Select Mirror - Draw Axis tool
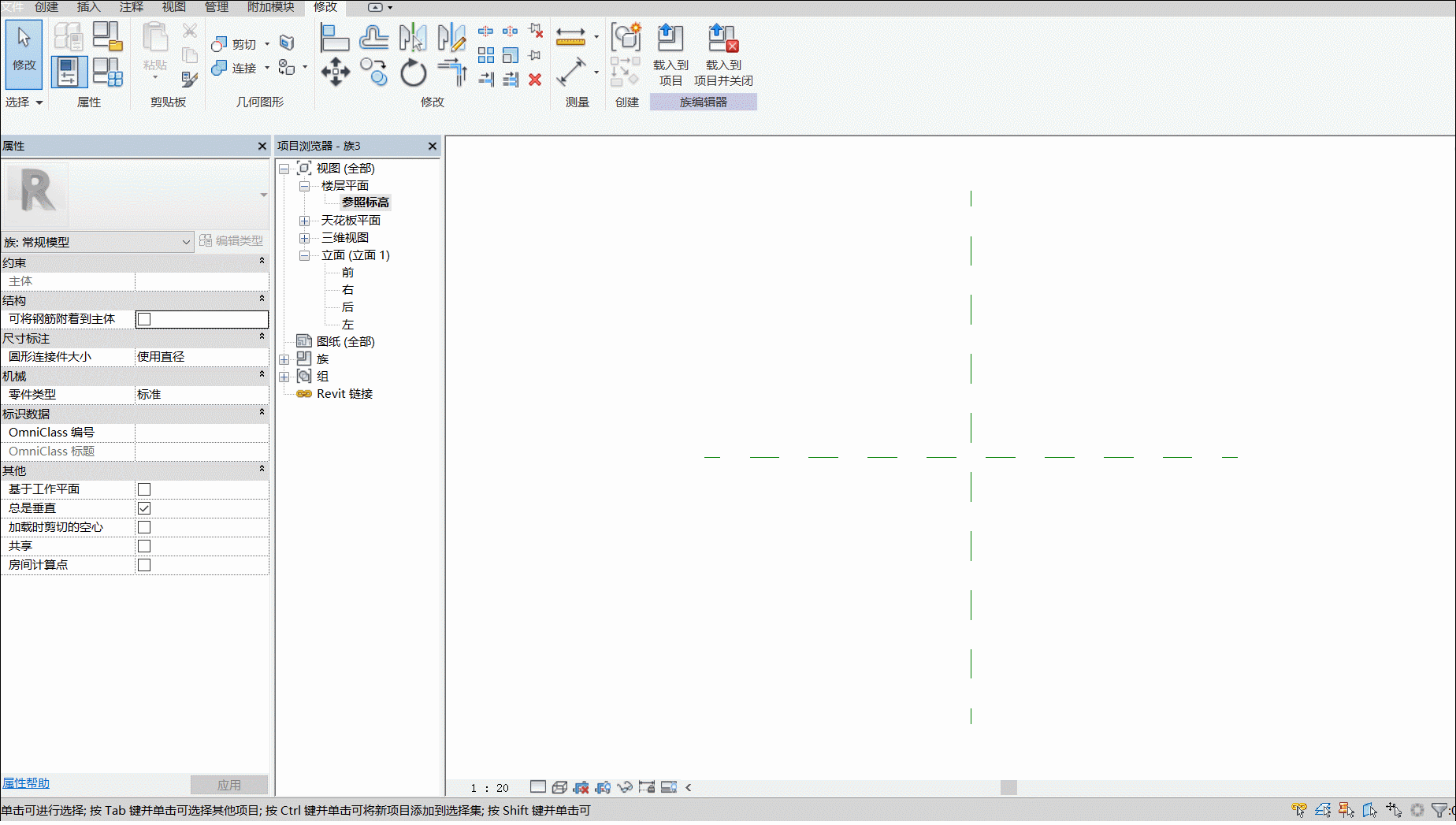Image resolution: width=1456 pixels, height=825 pixels. point(451,37)
